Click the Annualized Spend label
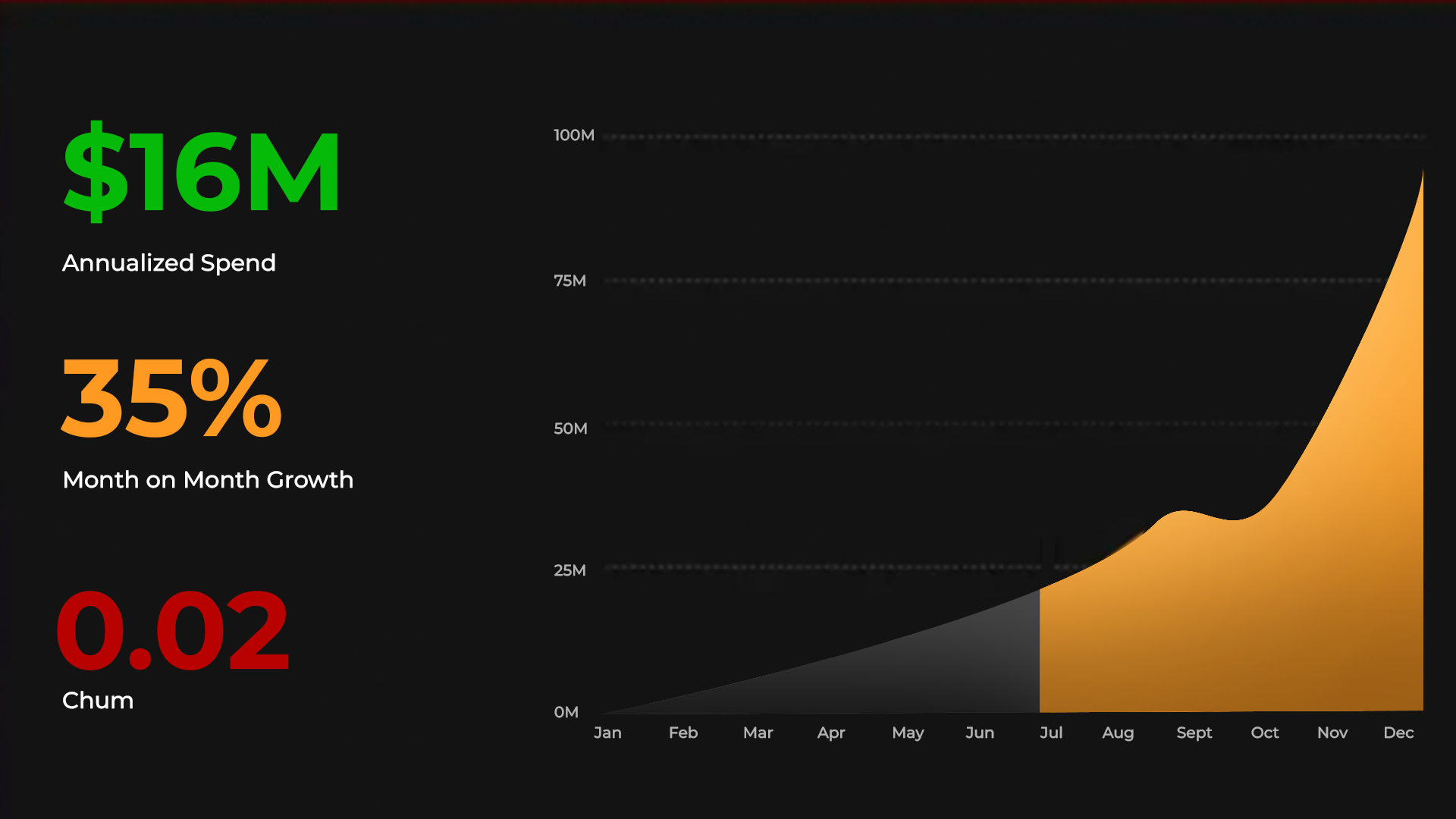This screenshot has height=819, width=1456. [169, 263]
